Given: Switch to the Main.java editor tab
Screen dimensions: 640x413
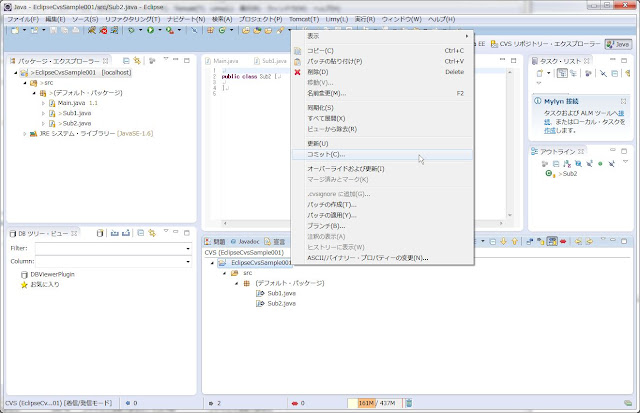Looking at the screenshot, I should point(222,61).
